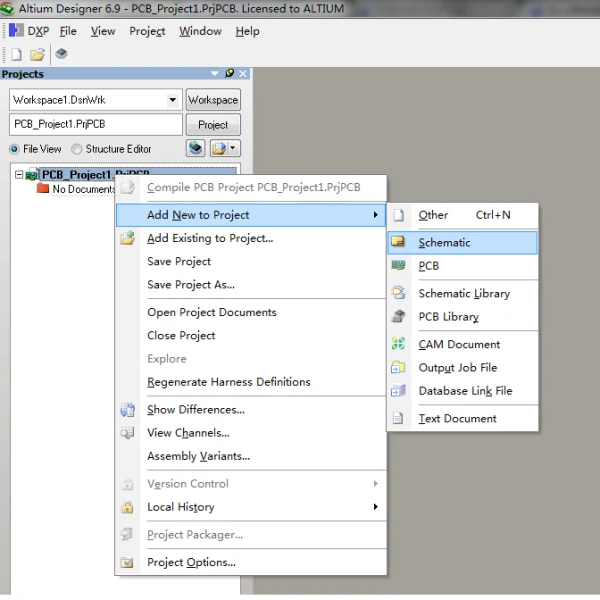This screenshot has width=600, height=600.
Task: Open the Help menu
Action: 248,31
